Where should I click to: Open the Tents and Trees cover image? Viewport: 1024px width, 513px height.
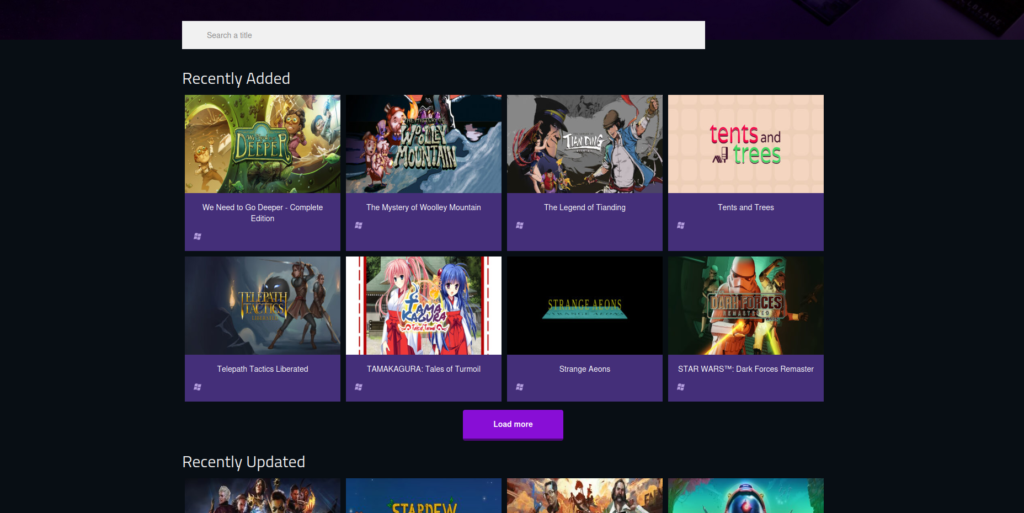[746, 144]
